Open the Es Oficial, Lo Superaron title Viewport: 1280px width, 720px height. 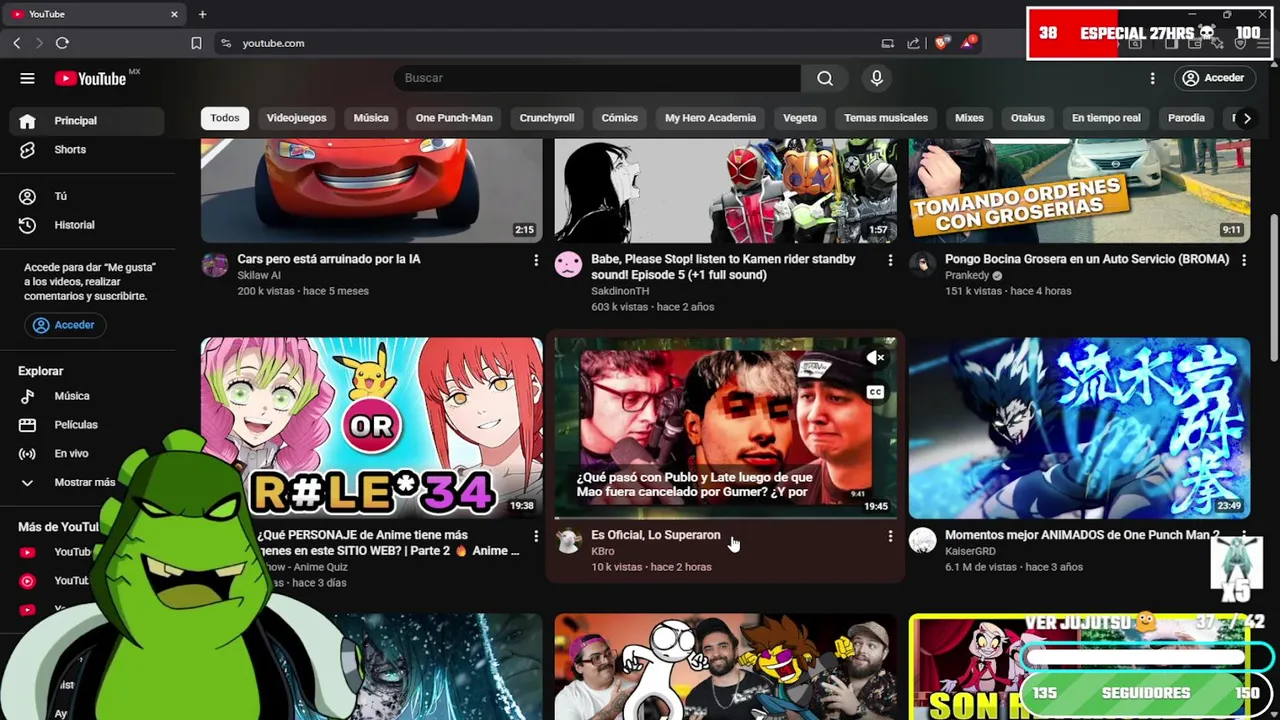(x=655, y=535)
